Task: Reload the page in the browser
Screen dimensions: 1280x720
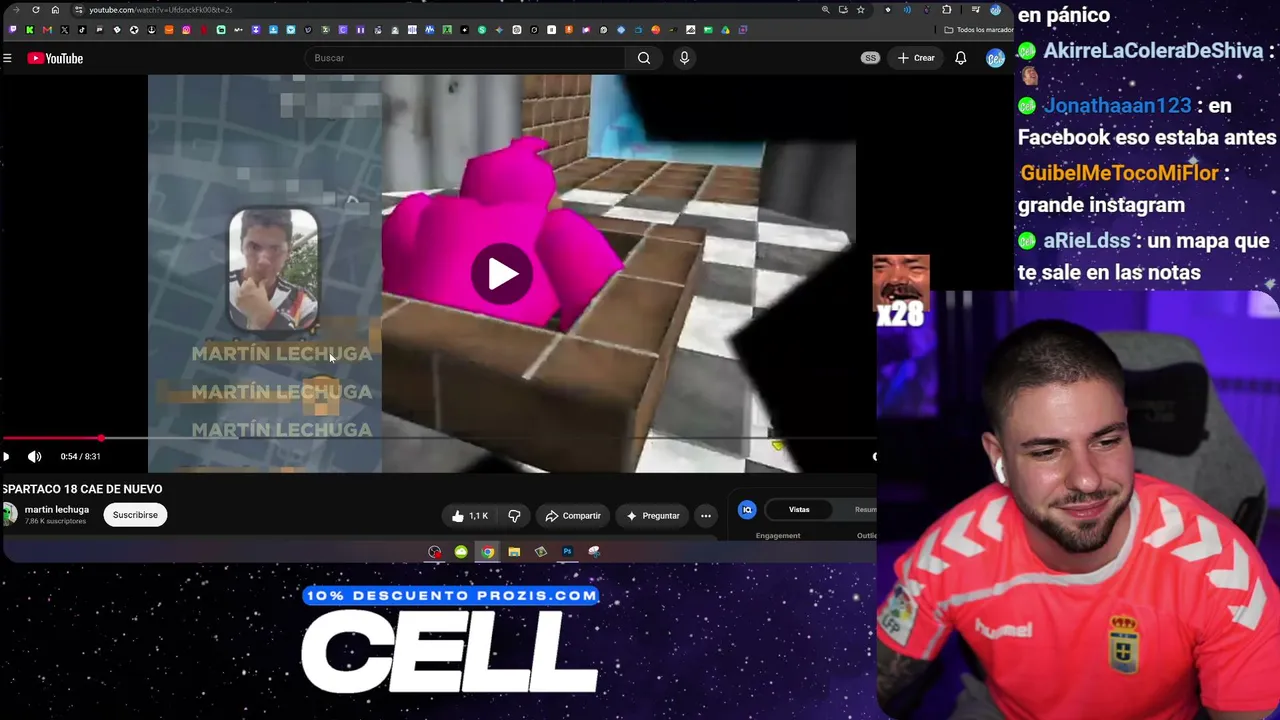Action: (36, 10)
